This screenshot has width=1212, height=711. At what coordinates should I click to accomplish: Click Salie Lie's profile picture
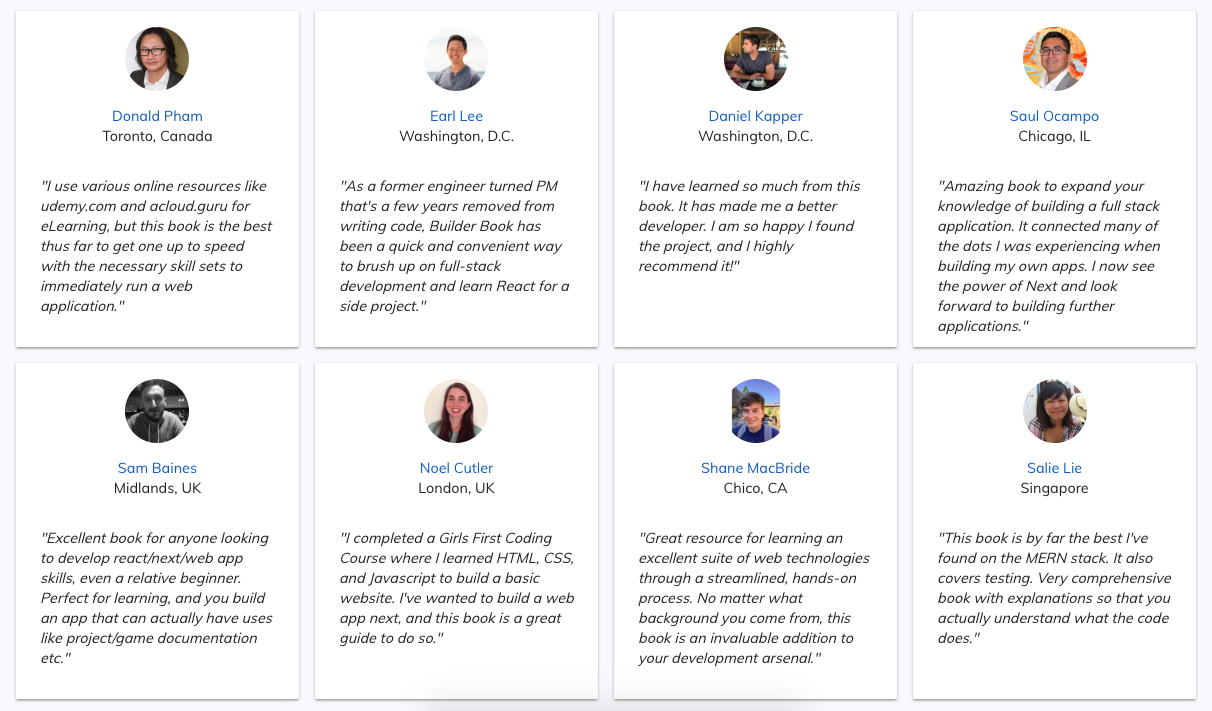click(1054, 411)
